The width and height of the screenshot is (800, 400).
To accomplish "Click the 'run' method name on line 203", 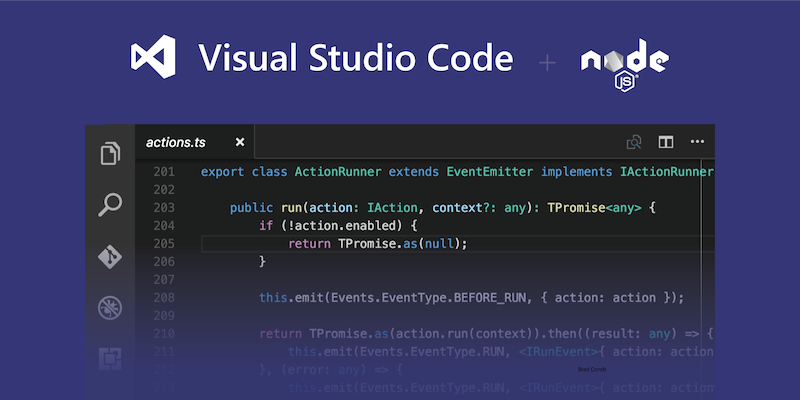I will point(291,208).
